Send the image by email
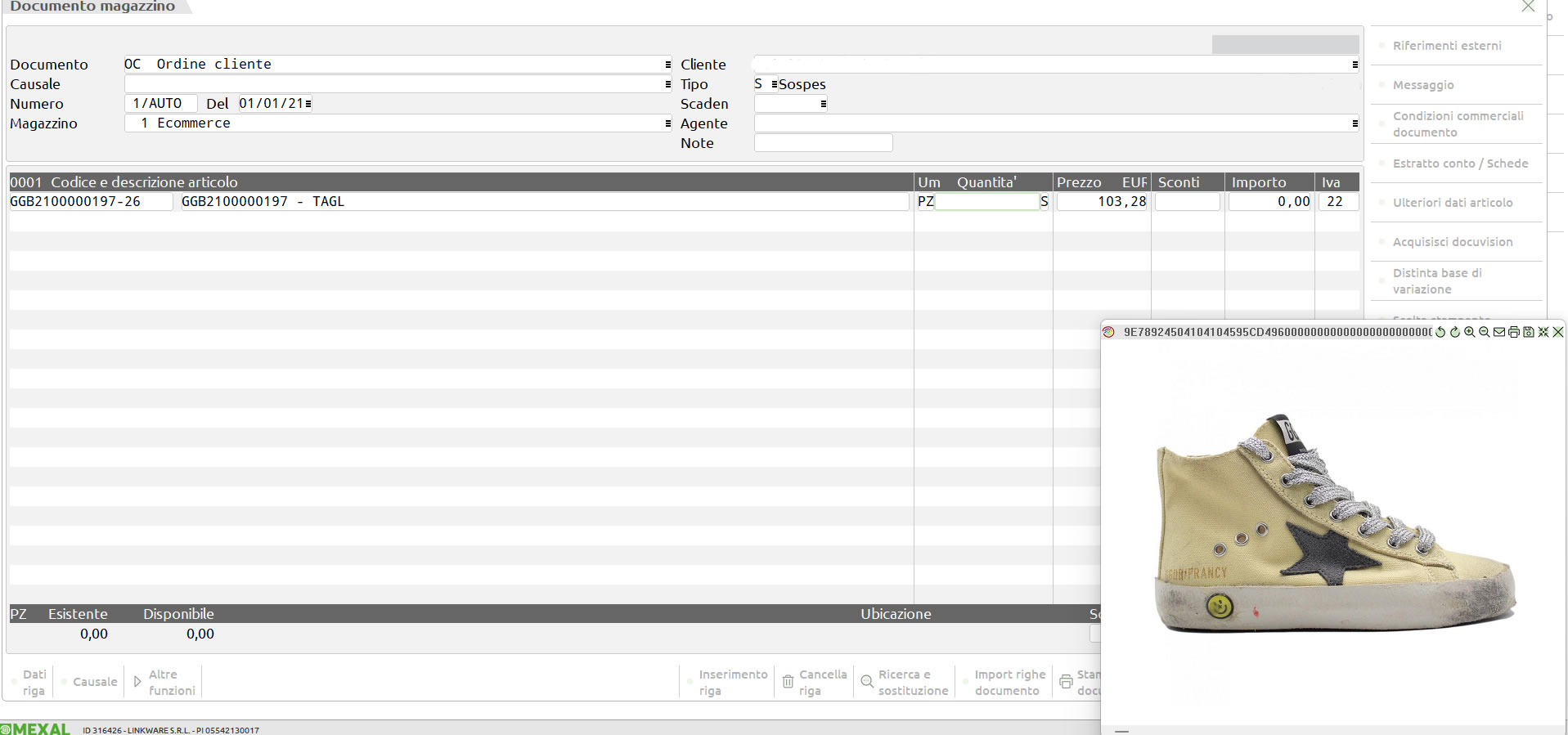Image resolution: width=1568 pixels, height=735 pixels. tap(1499, 332)
